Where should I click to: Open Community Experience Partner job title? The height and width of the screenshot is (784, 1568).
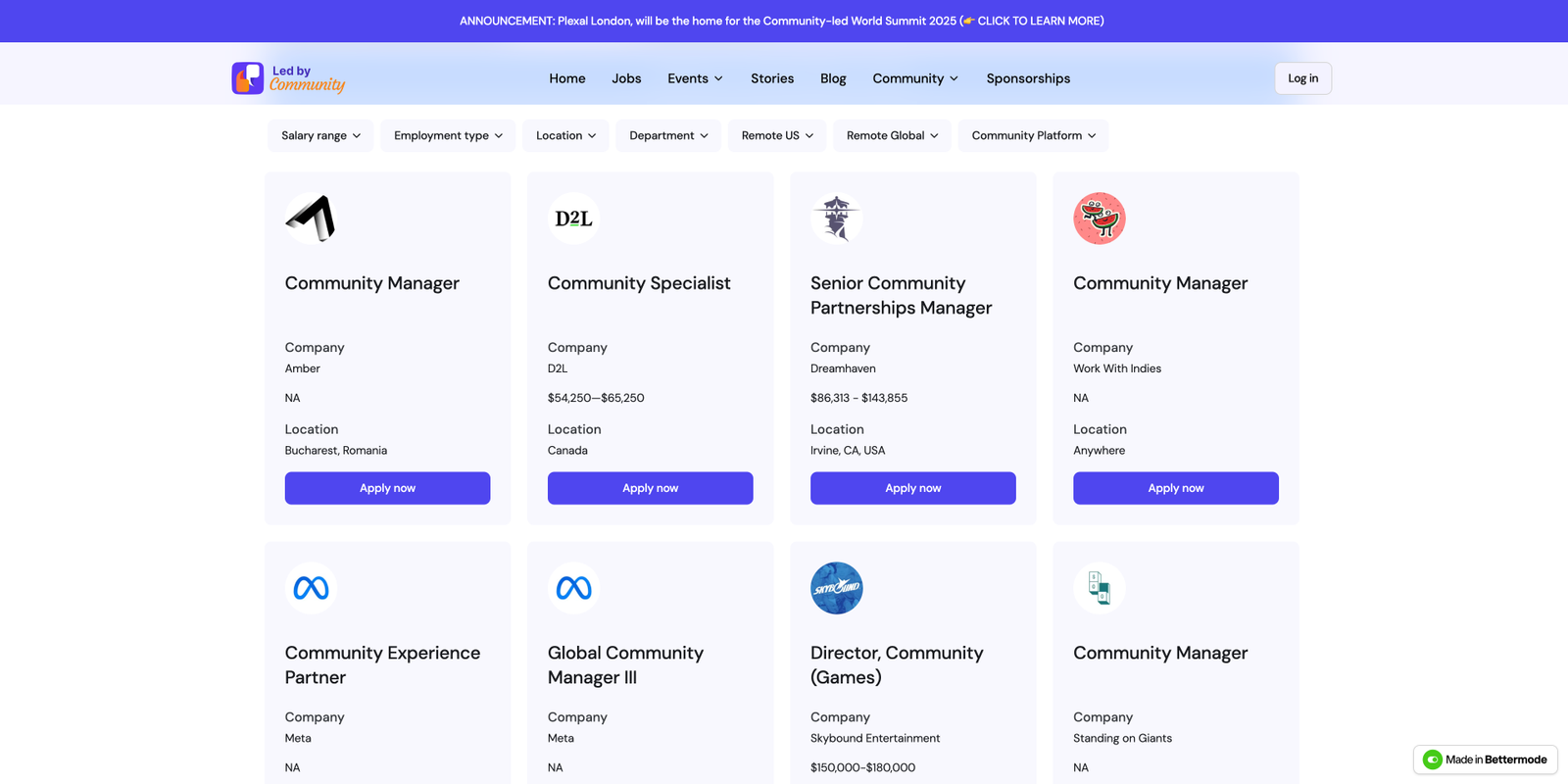[383, 664]
